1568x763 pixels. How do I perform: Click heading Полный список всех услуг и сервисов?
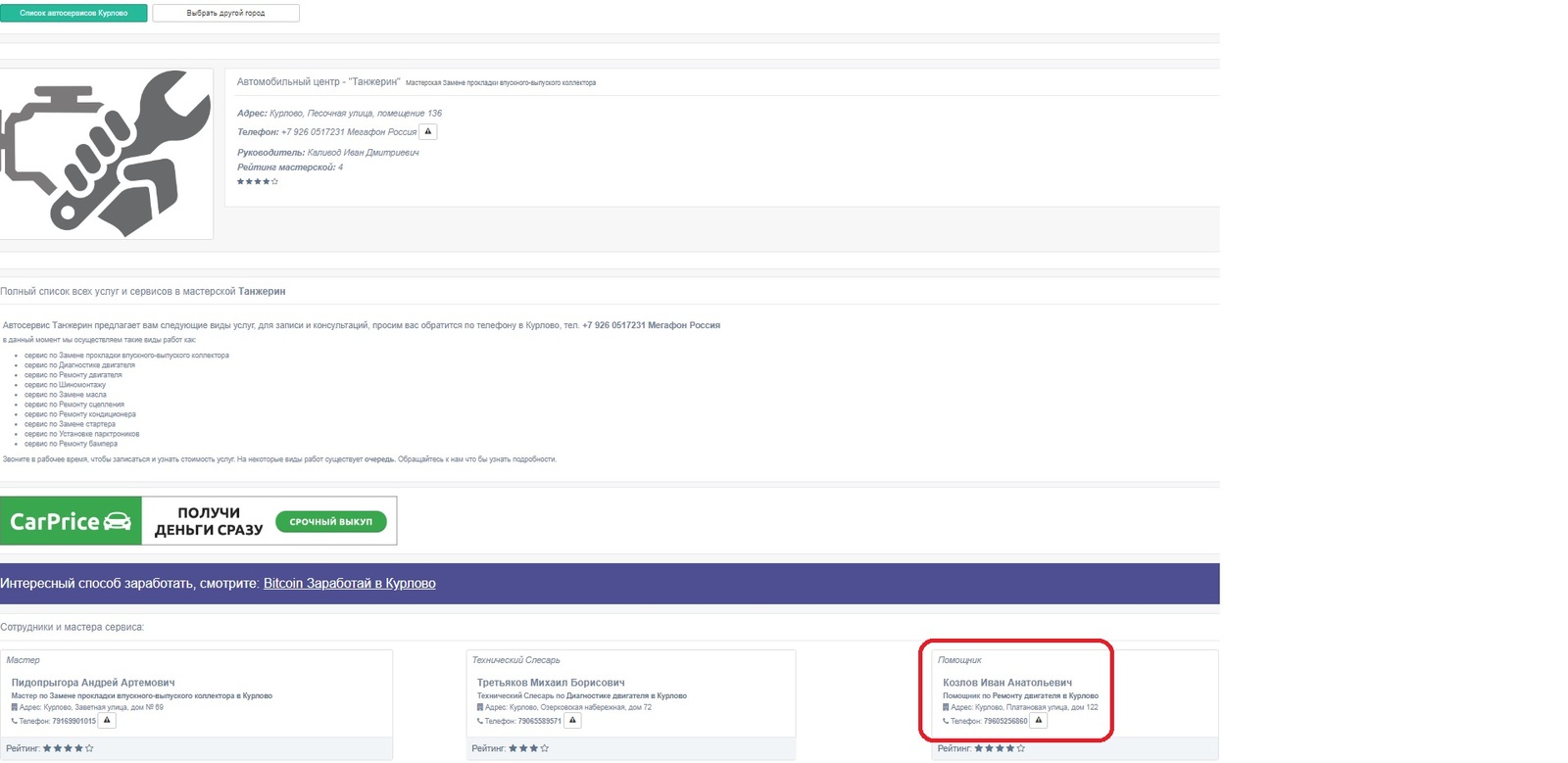pyautogui.click(x=143, y=291)
